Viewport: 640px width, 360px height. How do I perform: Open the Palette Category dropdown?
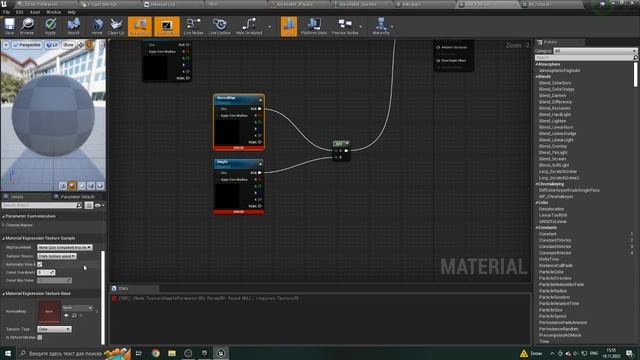595,51
